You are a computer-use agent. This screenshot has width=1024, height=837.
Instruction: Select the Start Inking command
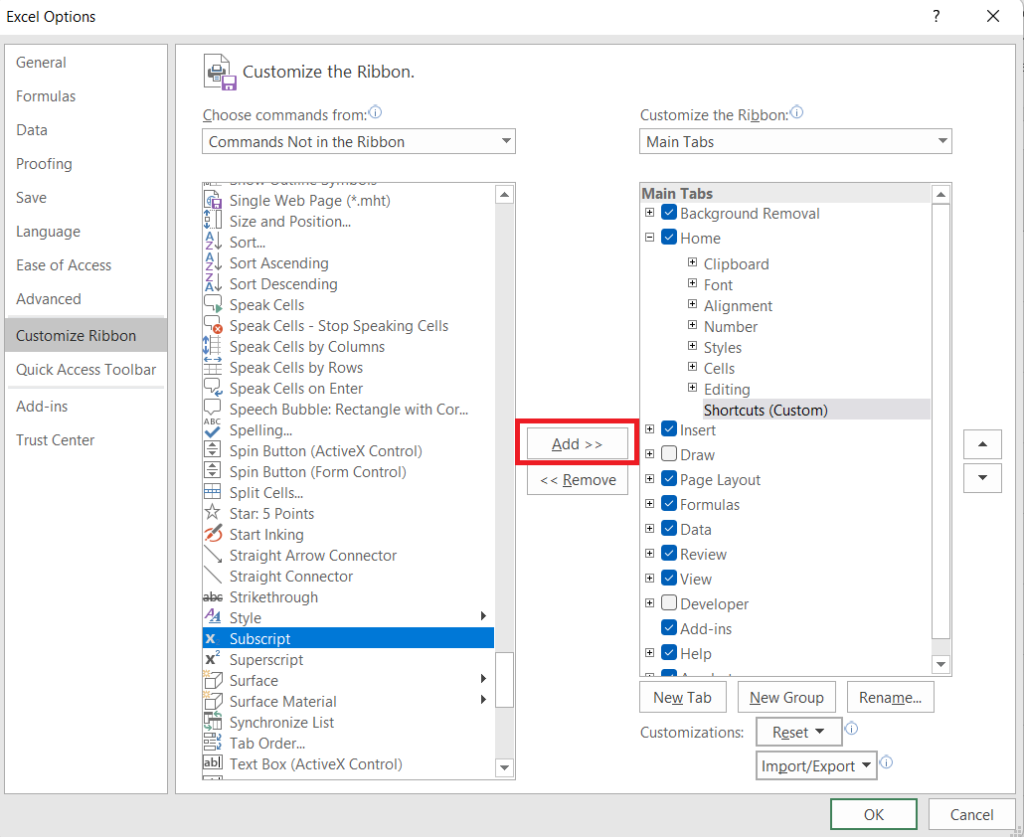pos(266,534)
